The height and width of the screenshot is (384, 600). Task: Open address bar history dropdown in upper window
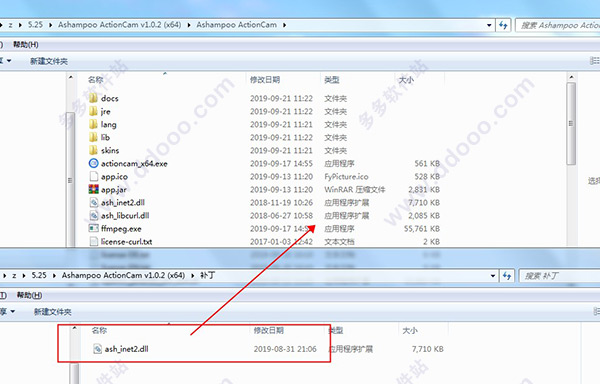[489, 25]
